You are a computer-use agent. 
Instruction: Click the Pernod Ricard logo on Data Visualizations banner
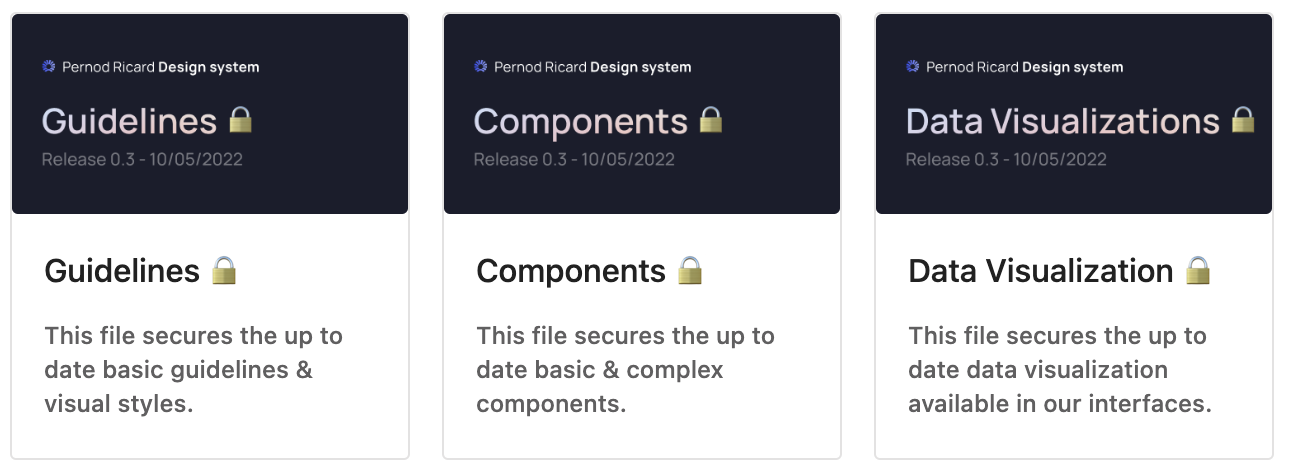pos(912,67)
